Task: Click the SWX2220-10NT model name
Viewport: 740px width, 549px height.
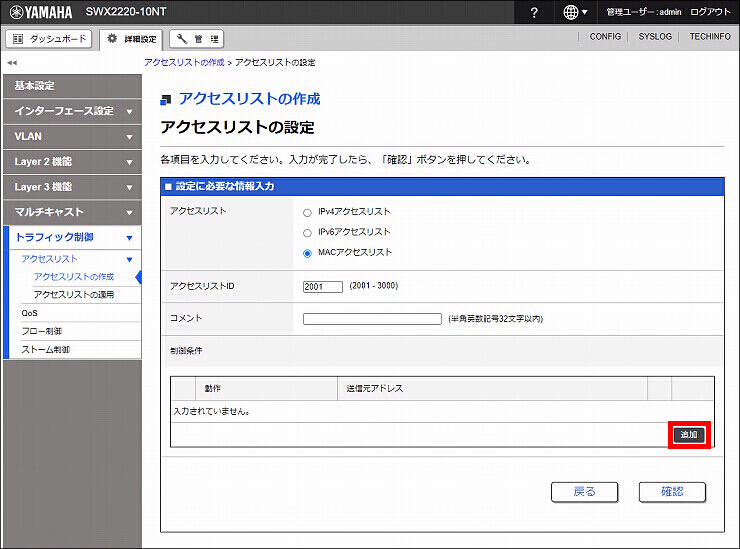Action: [126, 12]
